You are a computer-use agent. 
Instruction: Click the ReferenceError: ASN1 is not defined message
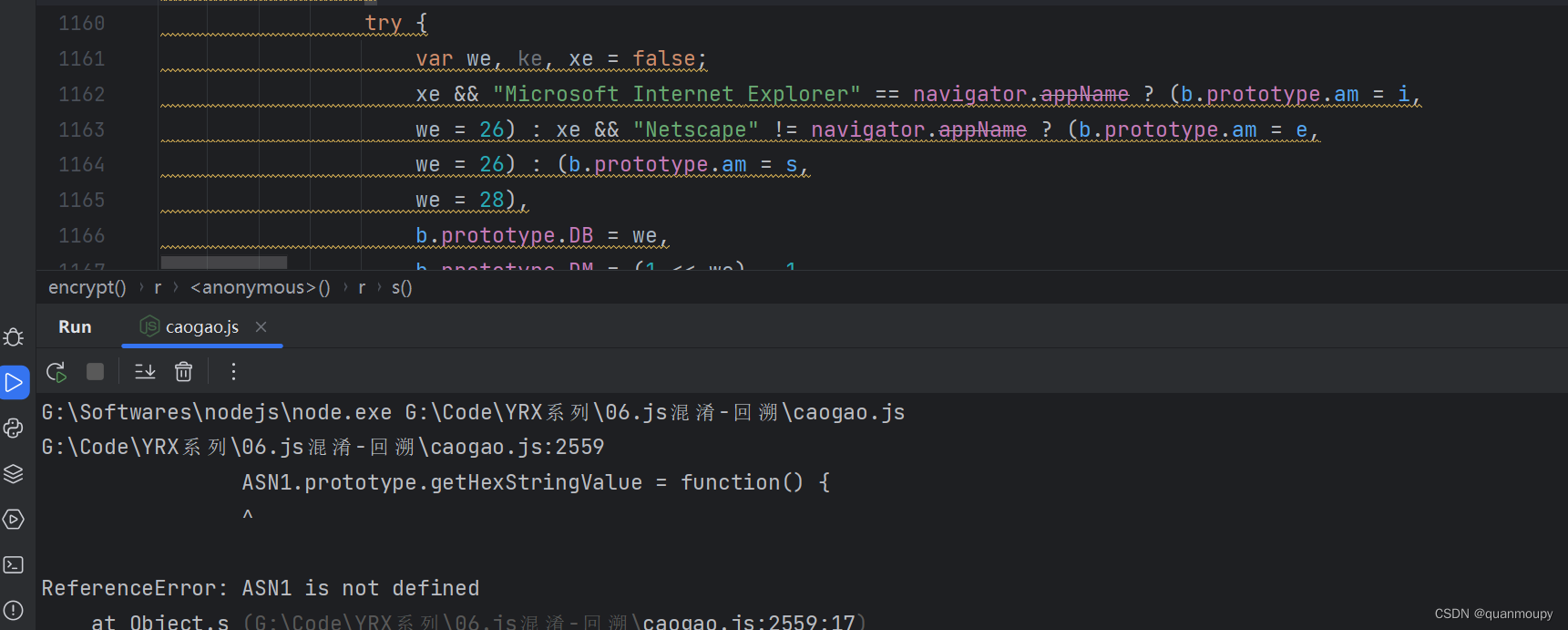pyautogui.click(x=261, y=588)
